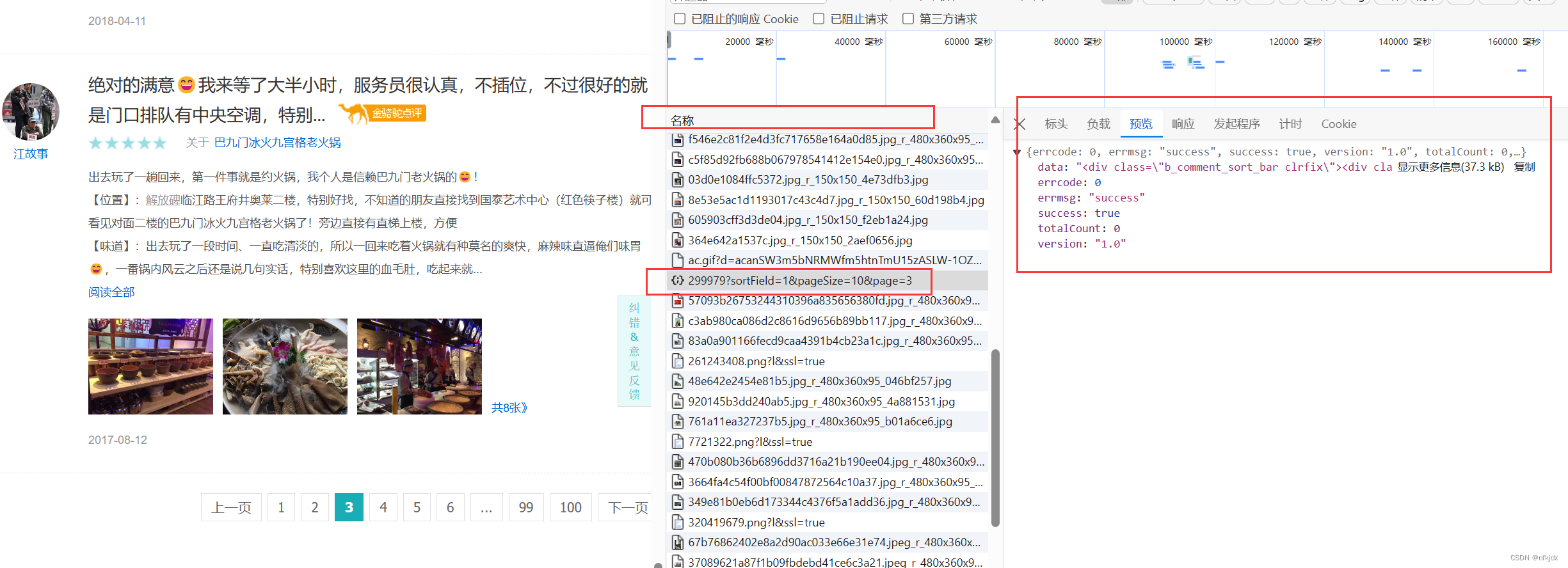Screen dimensions: 1568x568
Task: Go to review page 1
Action: pyautogui.click(x=281, y=507)
